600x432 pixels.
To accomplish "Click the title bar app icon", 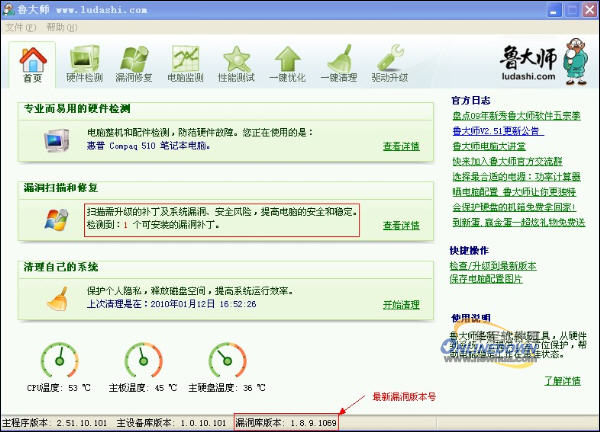I will click(8, 9).
